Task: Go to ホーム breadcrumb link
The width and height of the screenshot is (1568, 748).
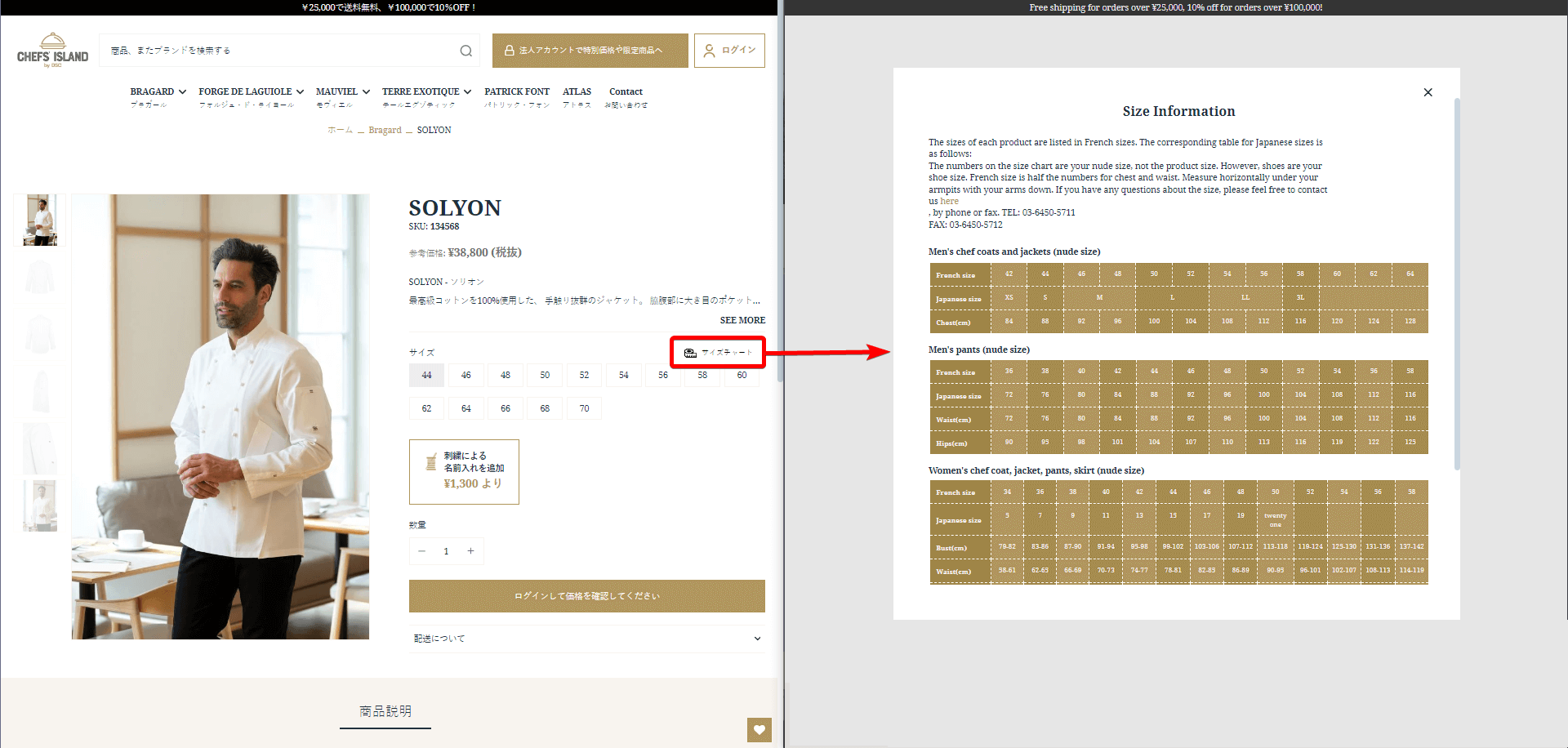Action: [x=340, y=130]
